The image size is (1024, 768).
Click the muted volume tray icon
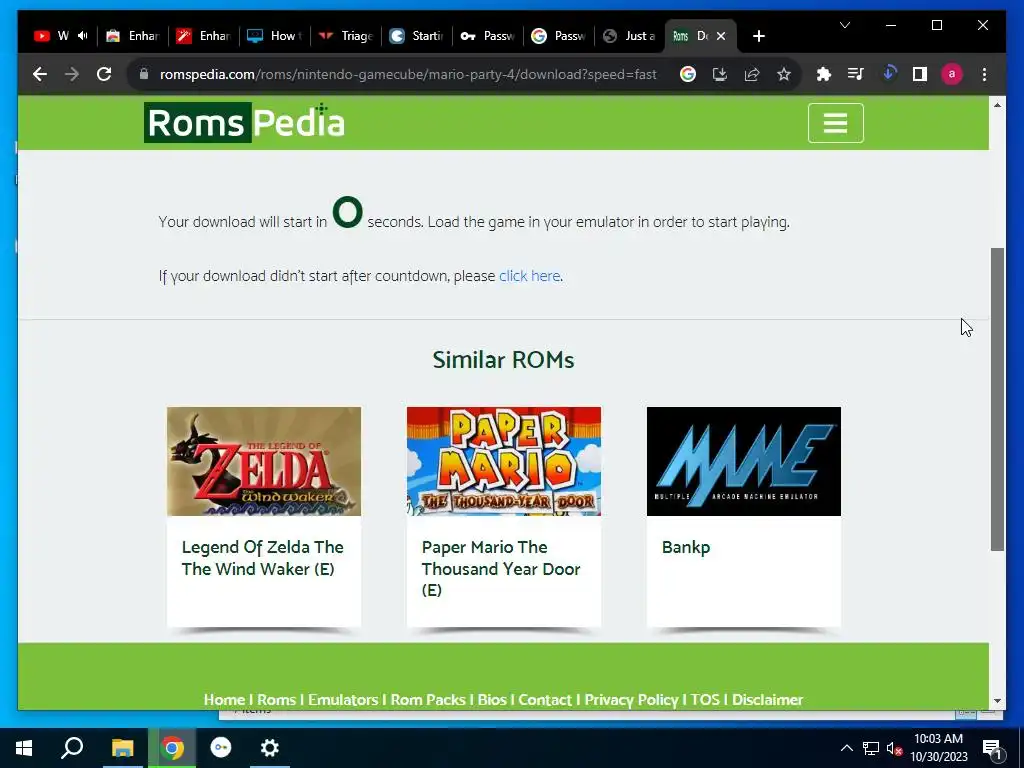pos(894,748)
